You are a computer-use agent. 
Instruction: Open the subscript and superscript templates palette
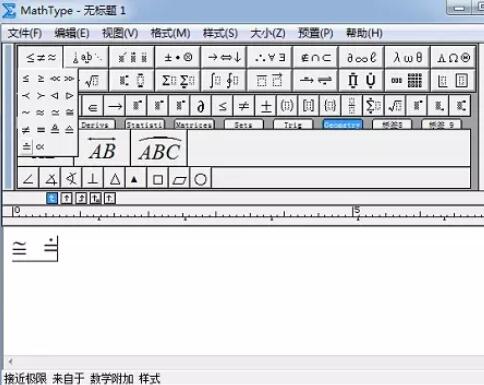pyautogui.click(x=132, y=80)
